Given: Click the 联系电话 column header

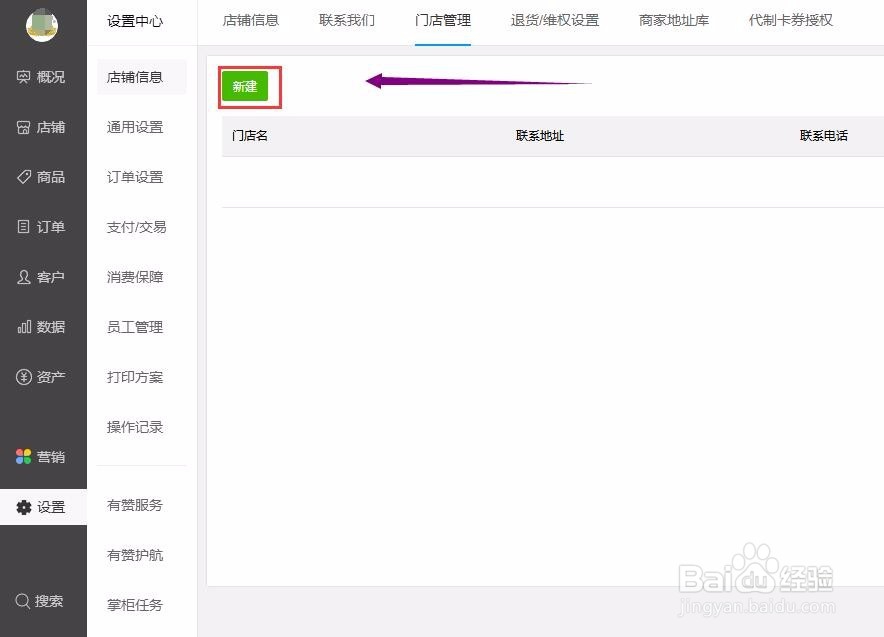Looking at the screenshot, I should 824,135.
